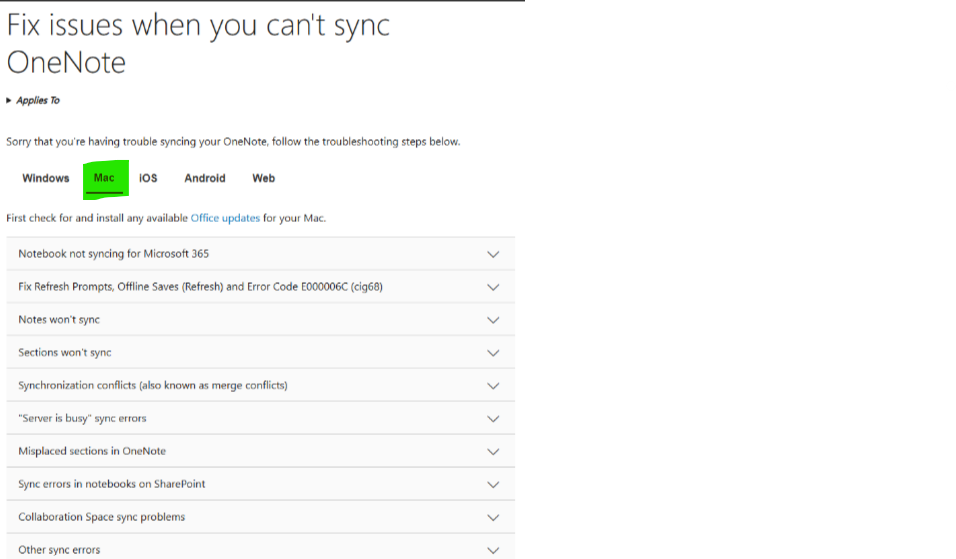Expand chevron for Collaboration Space sync problems
Screen dimensions: 956x559
point(493,518)
